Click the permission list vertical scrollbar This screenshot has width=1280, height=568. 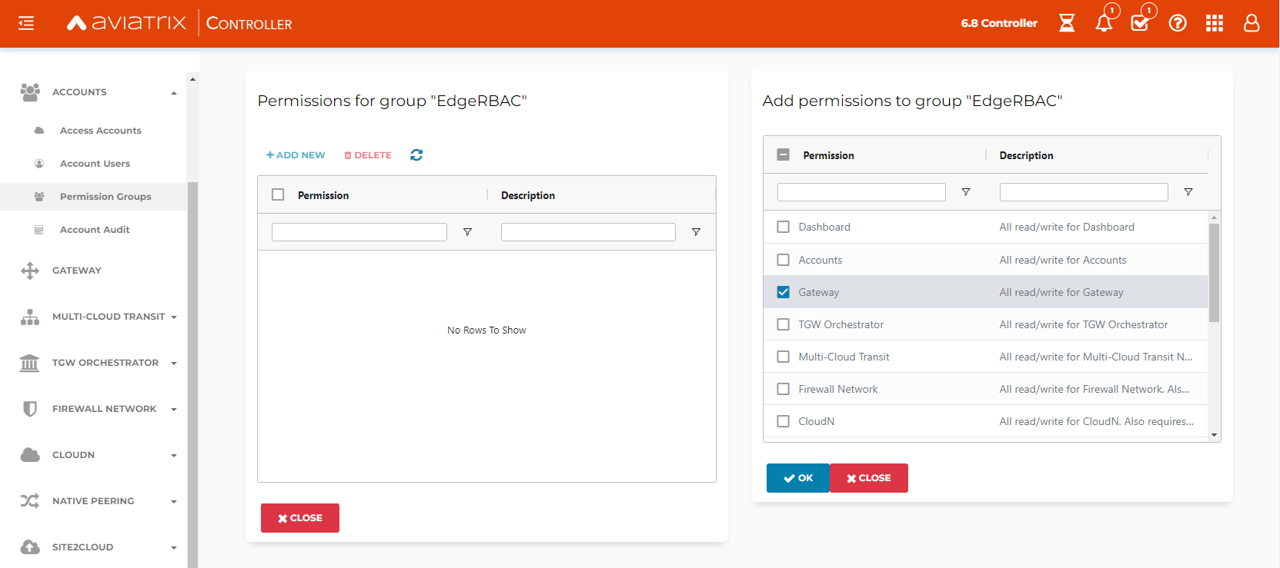[1214, 272]
